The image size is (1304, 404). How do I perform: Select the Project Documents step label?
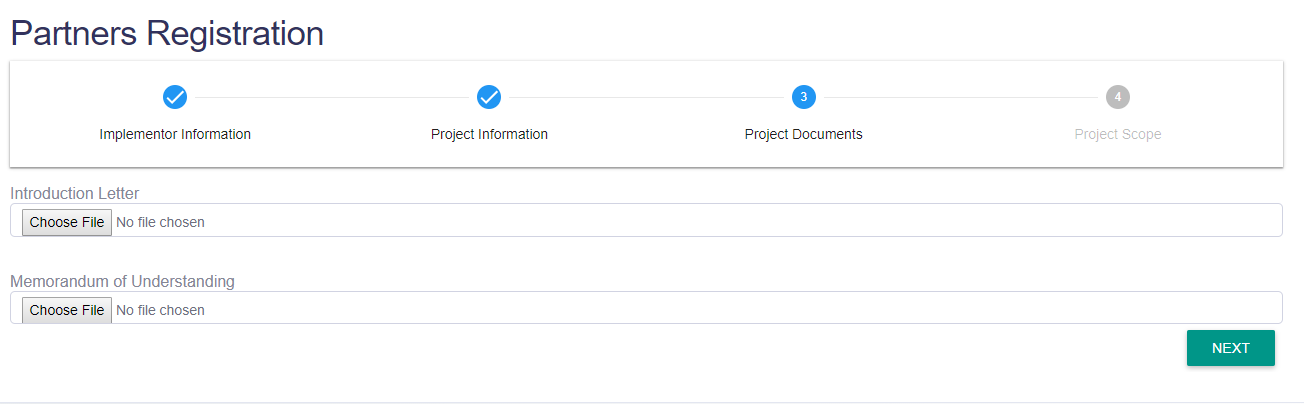pyautogui.click(x=804, y=134)
